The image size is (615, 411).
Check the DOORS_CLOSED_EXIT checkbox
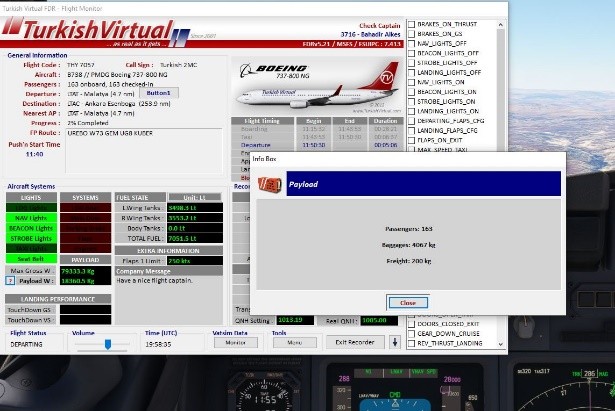411,324
